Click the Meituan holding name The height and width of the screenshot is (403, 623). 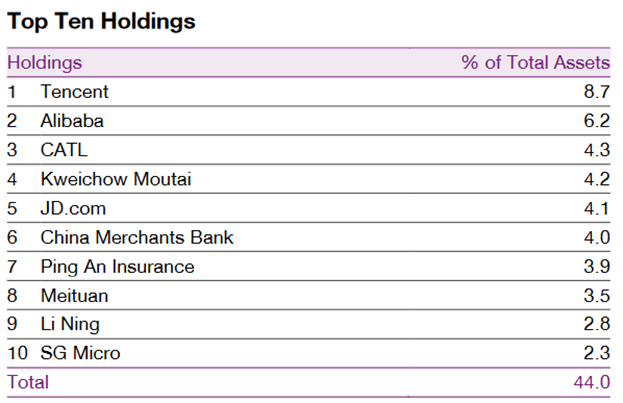(x=73, y=296)
